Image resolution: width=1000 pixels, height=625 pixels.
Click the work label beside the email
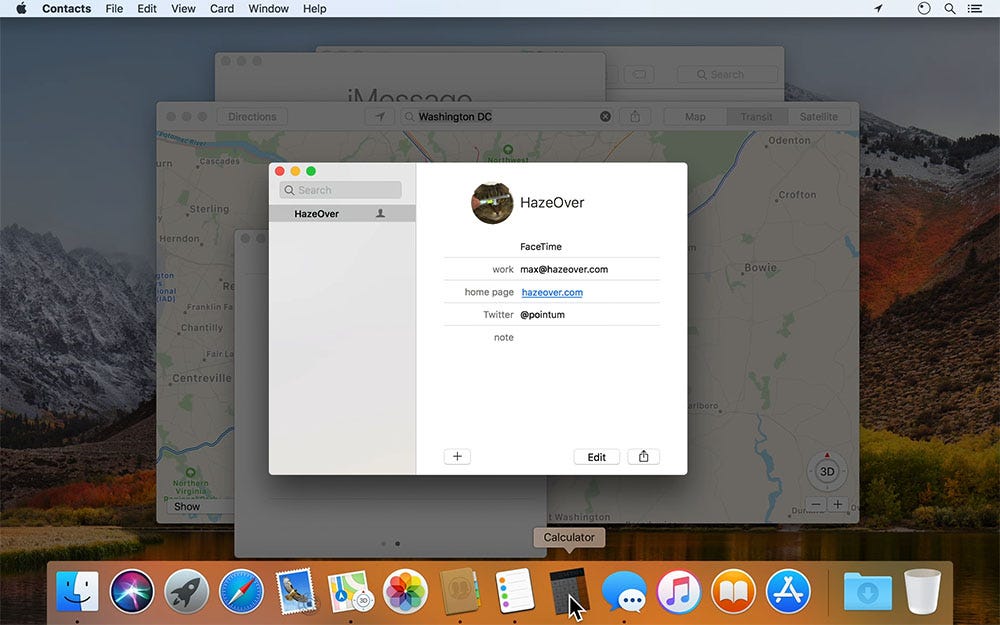click(503, 269)
